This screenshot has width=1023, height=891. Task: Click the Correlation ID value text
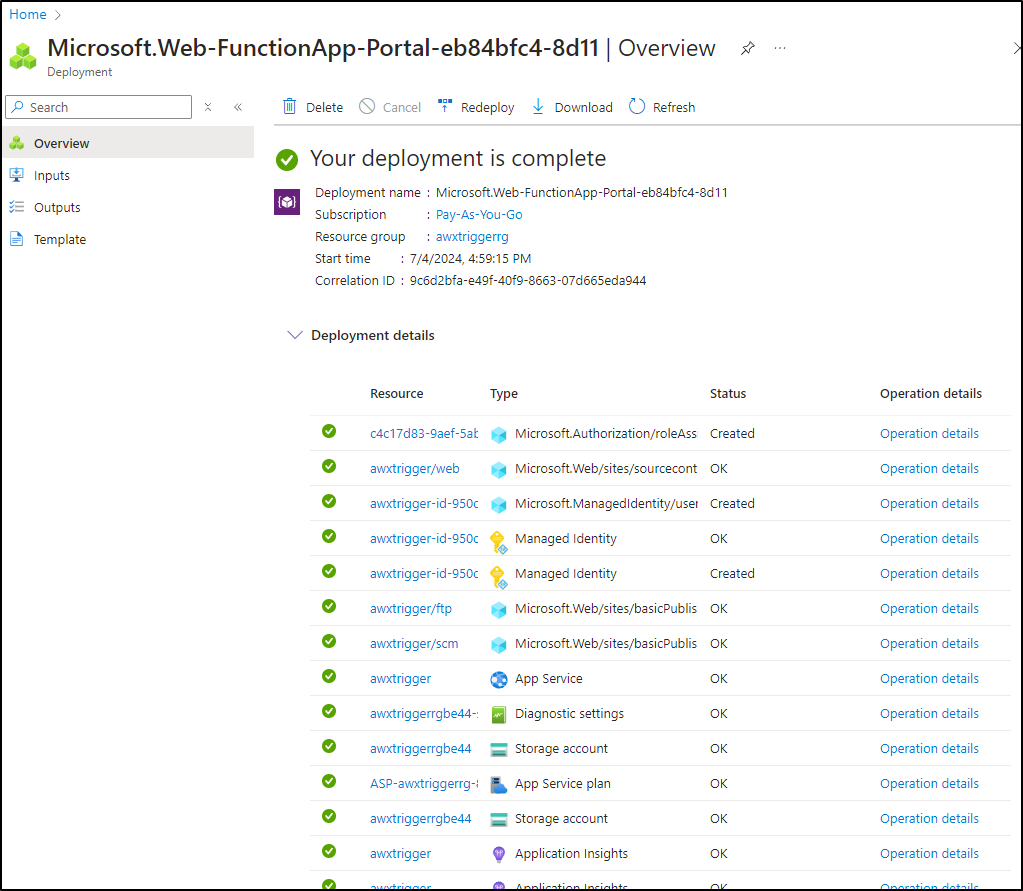click(528, 280)
